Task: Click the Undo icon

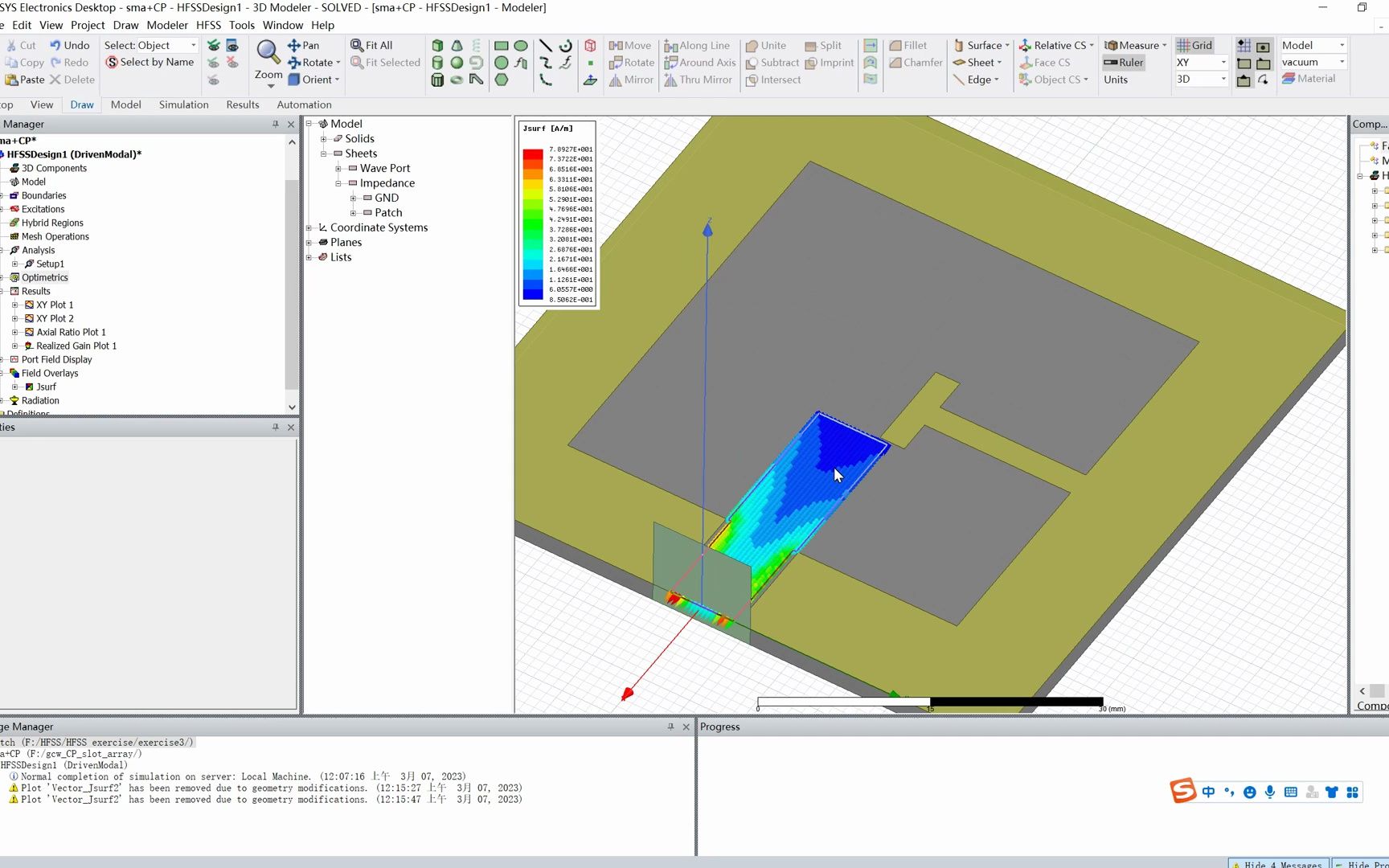Action: click(69, 46)
